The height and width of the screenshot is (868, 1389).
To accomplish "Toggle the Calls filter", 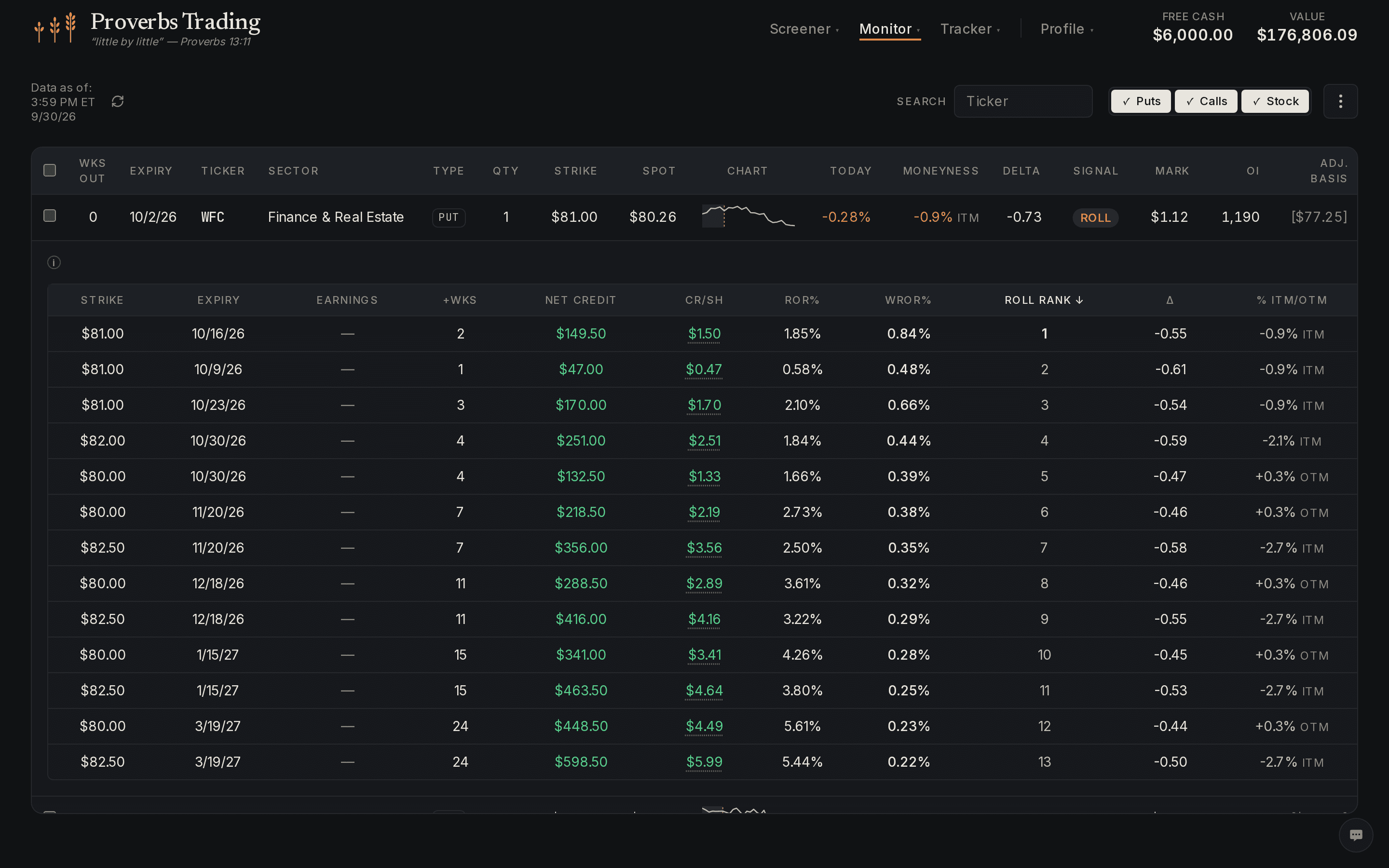I will click(x=1206, y=102).
